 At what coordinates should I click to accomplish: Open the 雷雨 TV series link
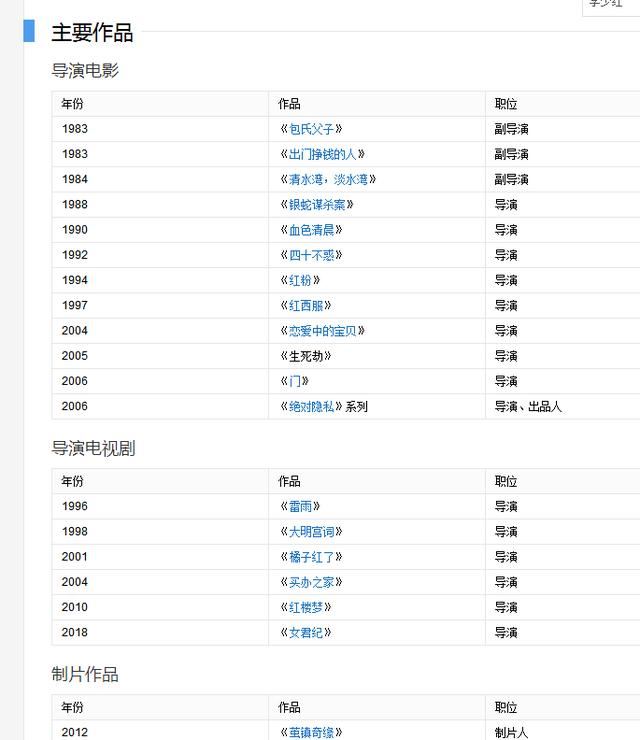click(x=300, y=506)
